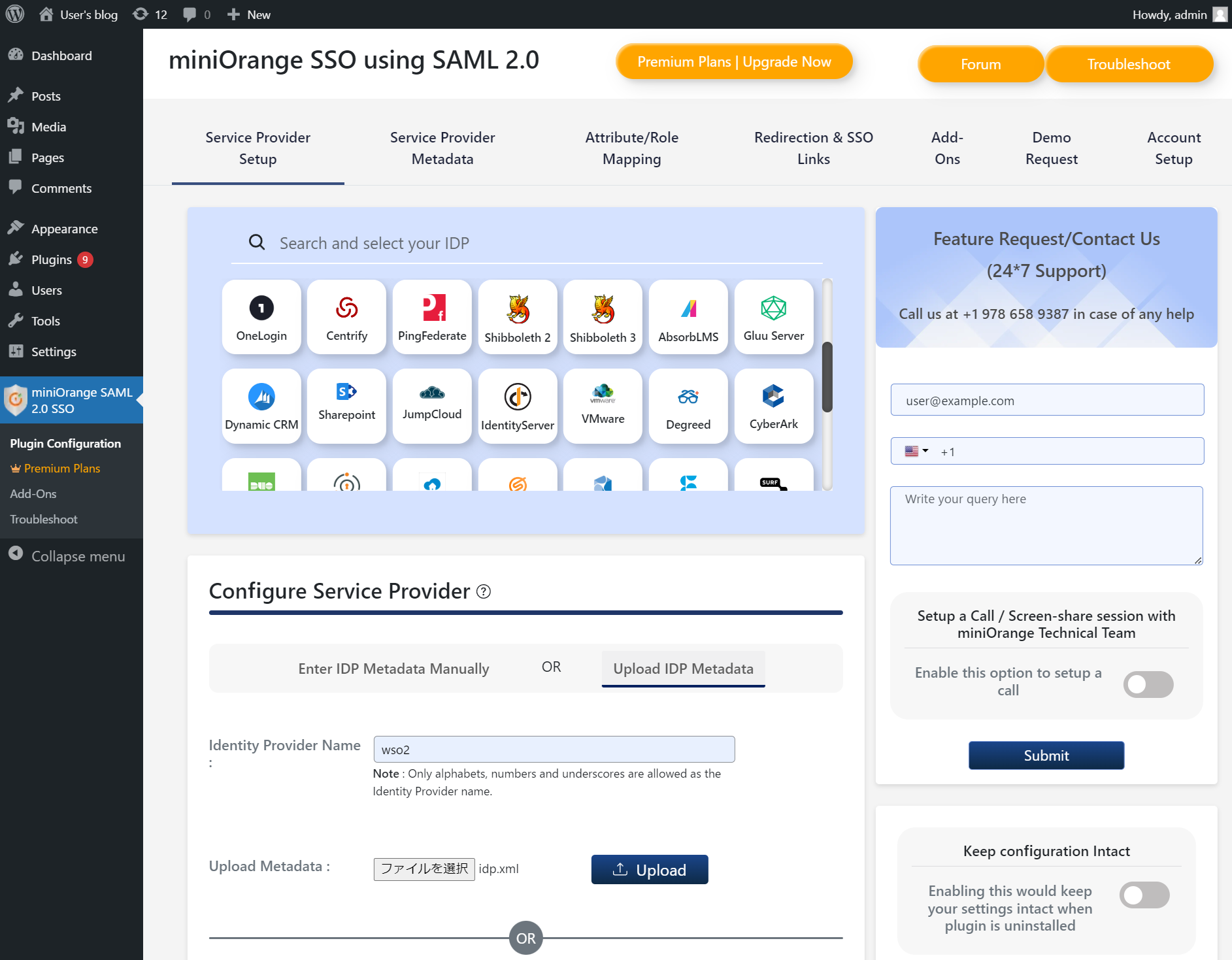
Task: Select the JumpCloud IDP tile
Action: click(432, 406)
